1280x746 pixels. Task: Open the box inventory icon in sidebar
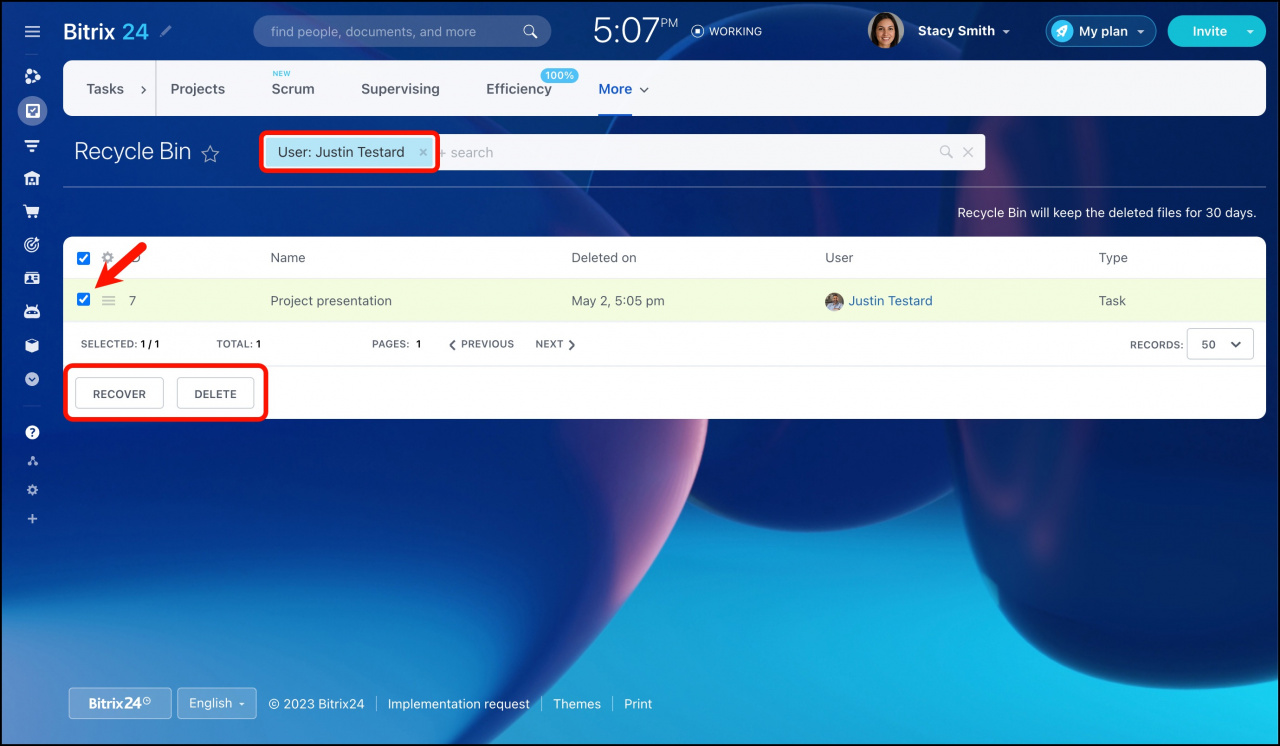32,346
